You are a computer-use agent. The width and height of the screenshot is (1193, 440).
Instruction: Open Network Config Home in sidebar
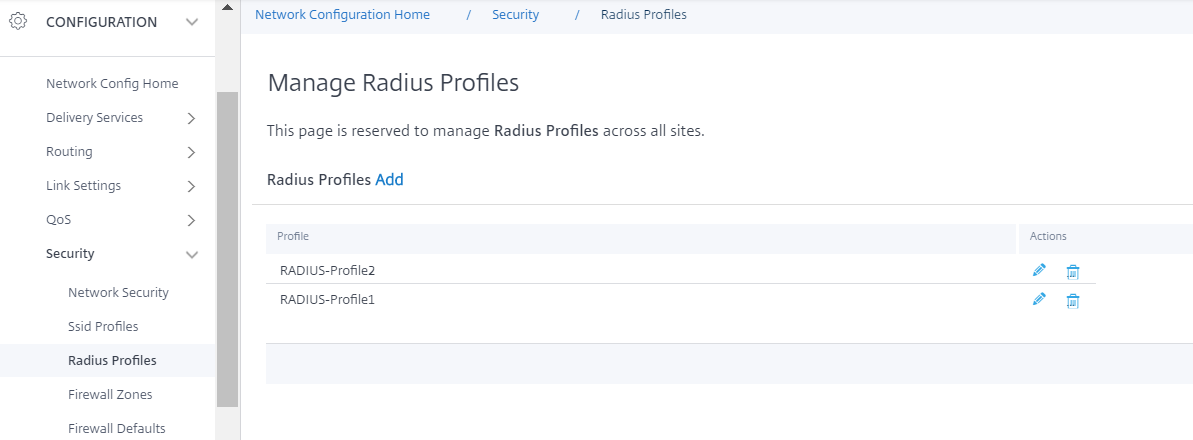pyautogui.click(x=112, y=84)
